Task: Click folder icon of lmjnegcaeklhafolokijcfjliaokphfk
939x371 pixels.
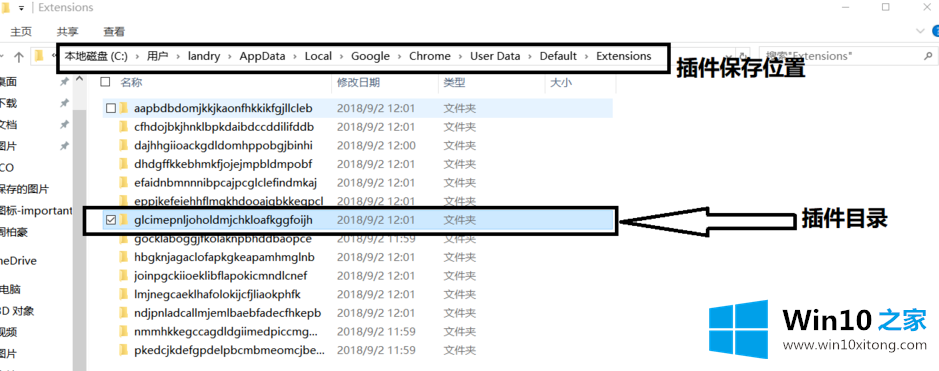Action: (124, 294)
